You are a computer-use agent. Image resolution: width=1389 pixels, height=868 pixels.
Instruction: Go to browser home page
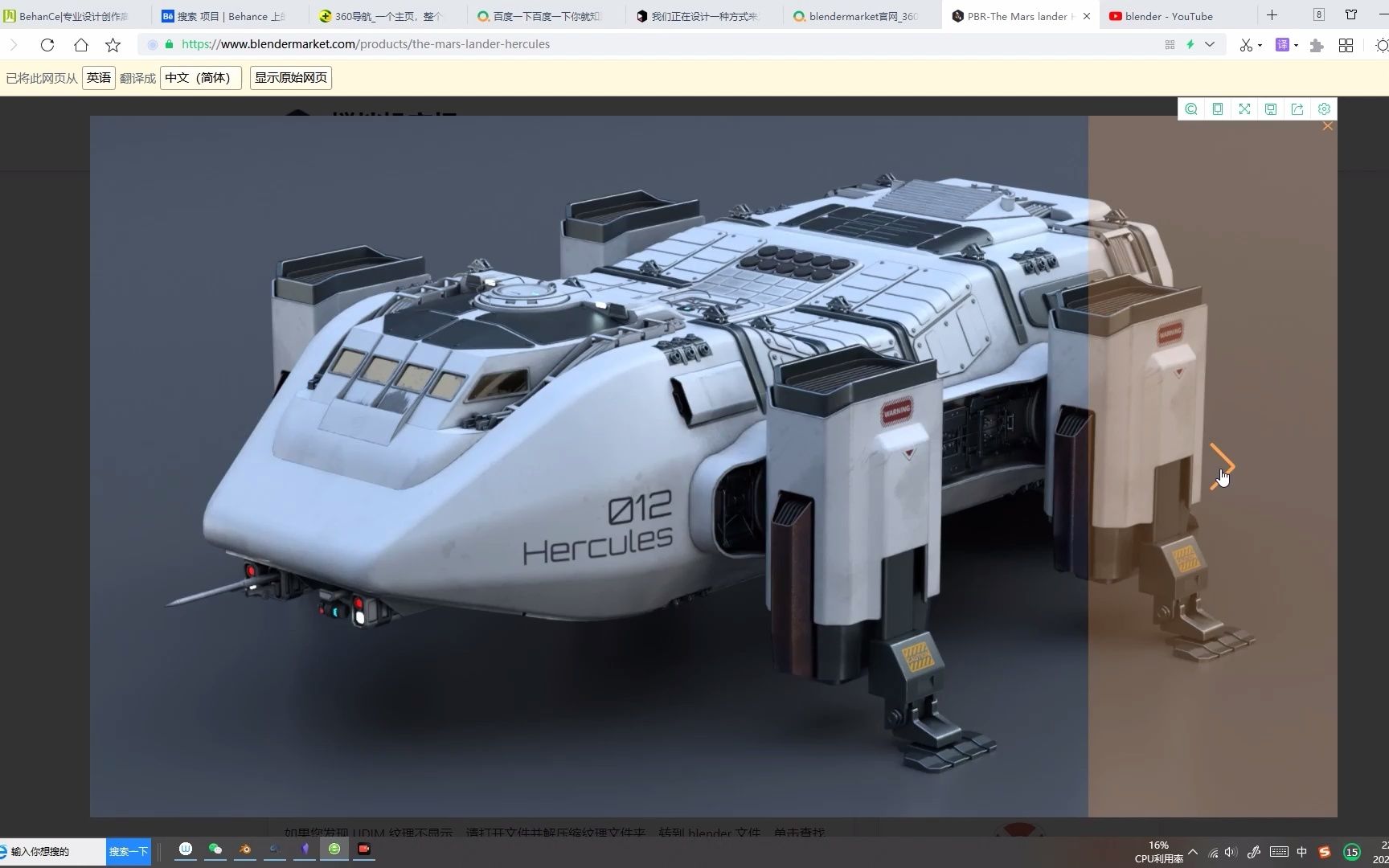click(80, 45)
